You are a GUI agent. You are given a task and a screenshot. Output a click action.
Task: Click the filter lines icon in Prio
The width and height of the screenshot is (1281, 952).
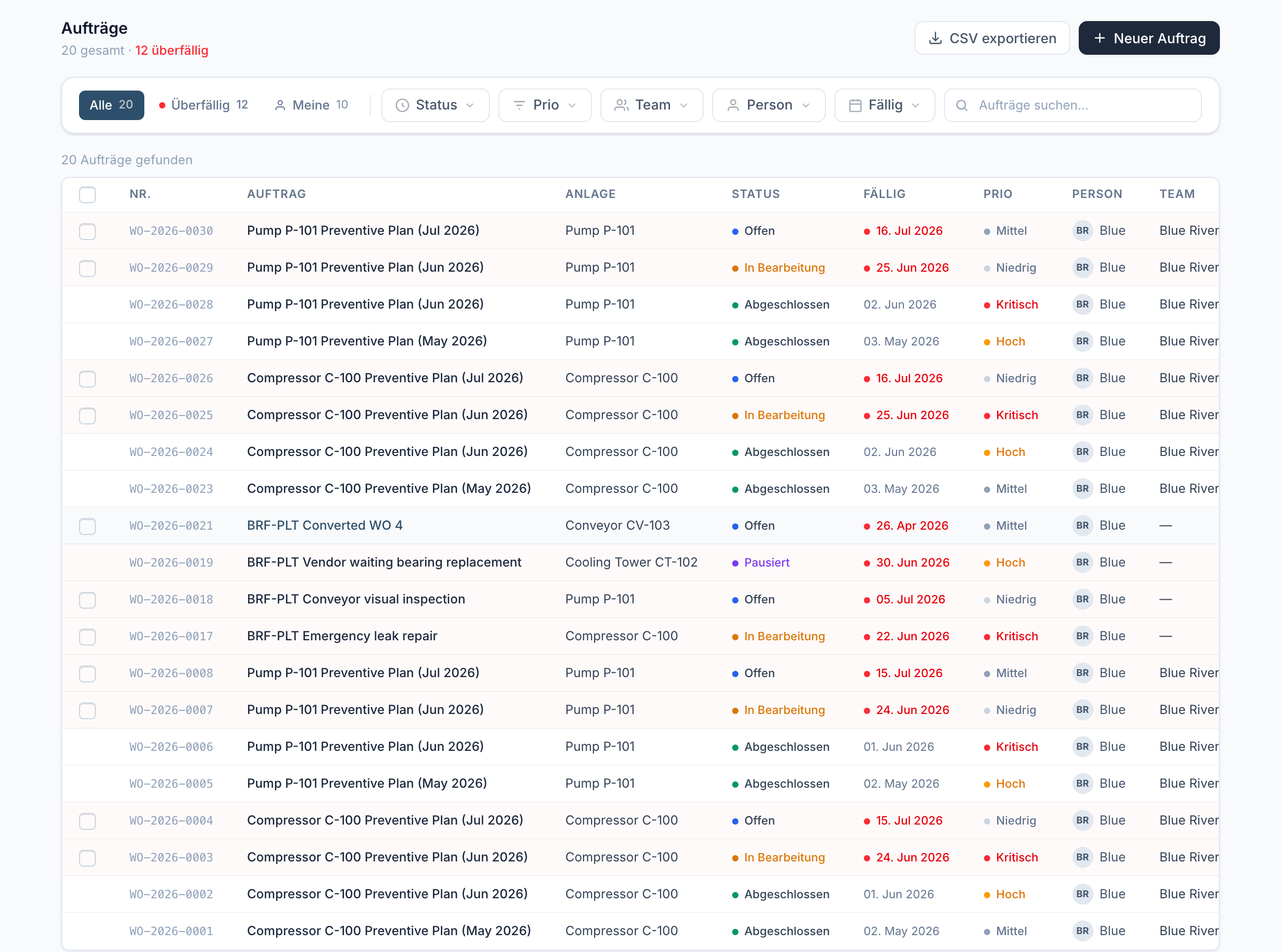(519, 105)
